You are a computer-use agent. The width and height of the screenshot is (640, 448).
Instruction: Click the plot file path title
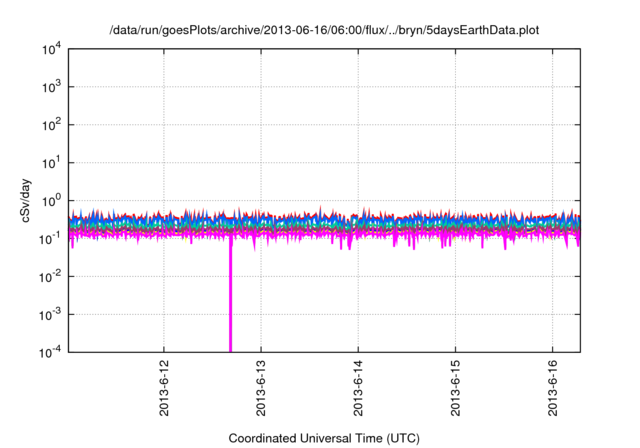pyautogui.click(x=324, y=30)
